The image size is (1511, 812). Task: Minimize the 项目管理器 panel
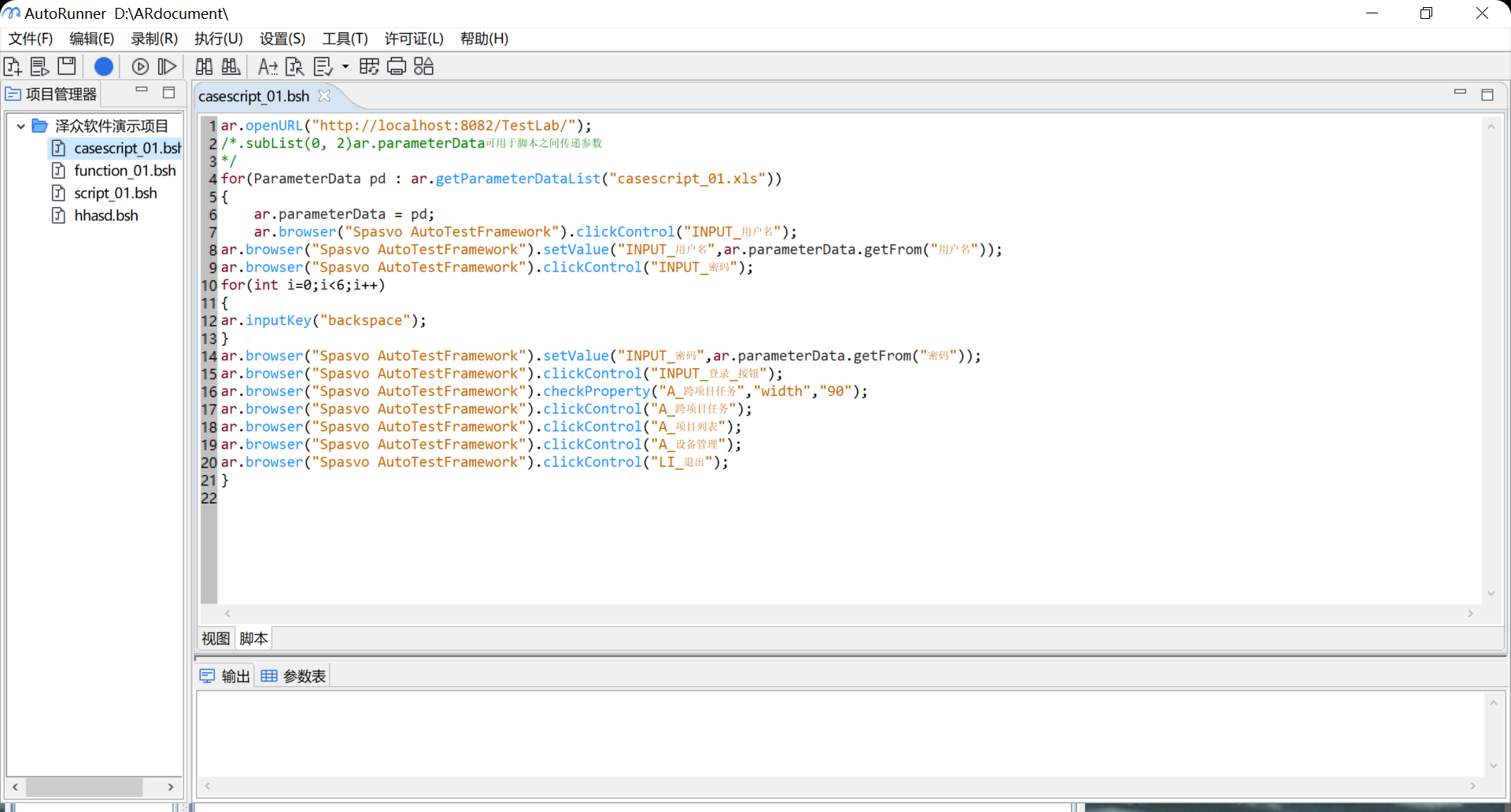coord(142,90)
